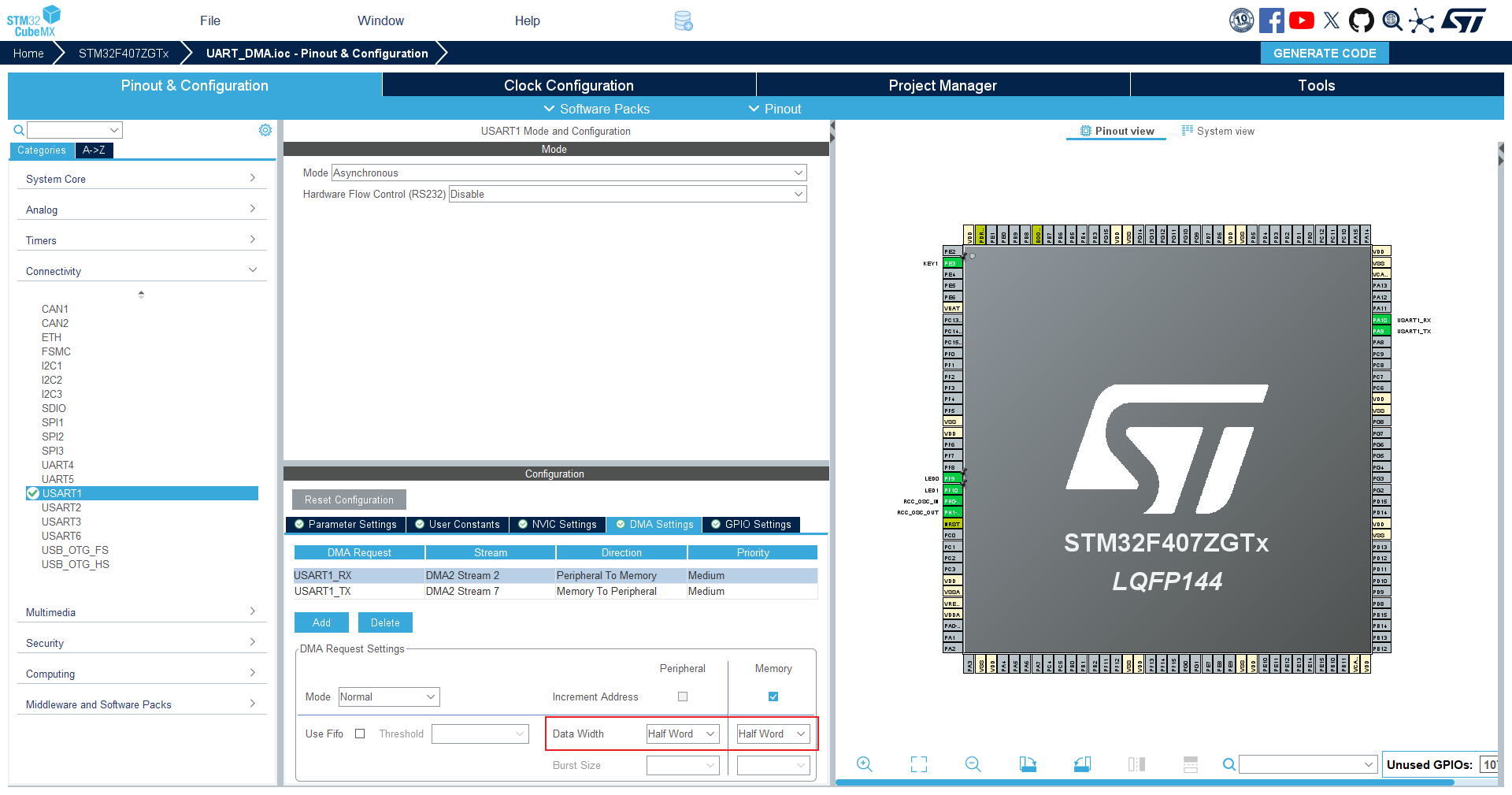Collapse the Connectivity category

coord(142,271)
